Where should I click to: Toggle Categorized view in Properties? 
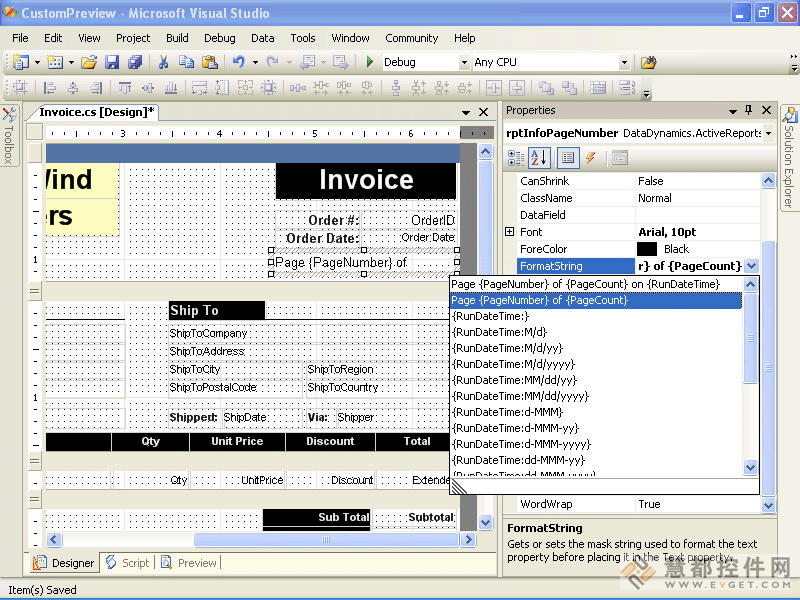(516, 158)
